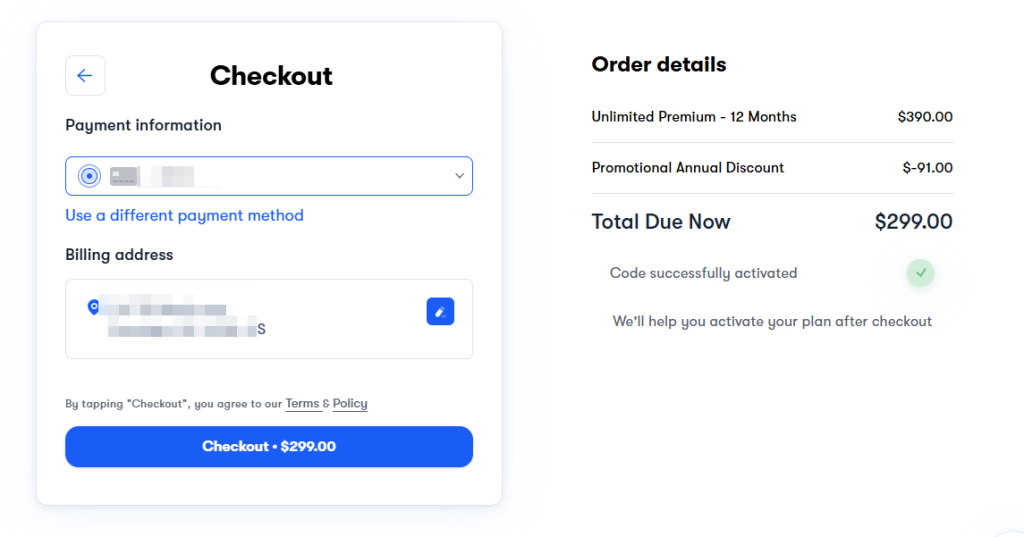
Task: Click the green checkmark beside code activated
Action: click(x=920, y=273)
